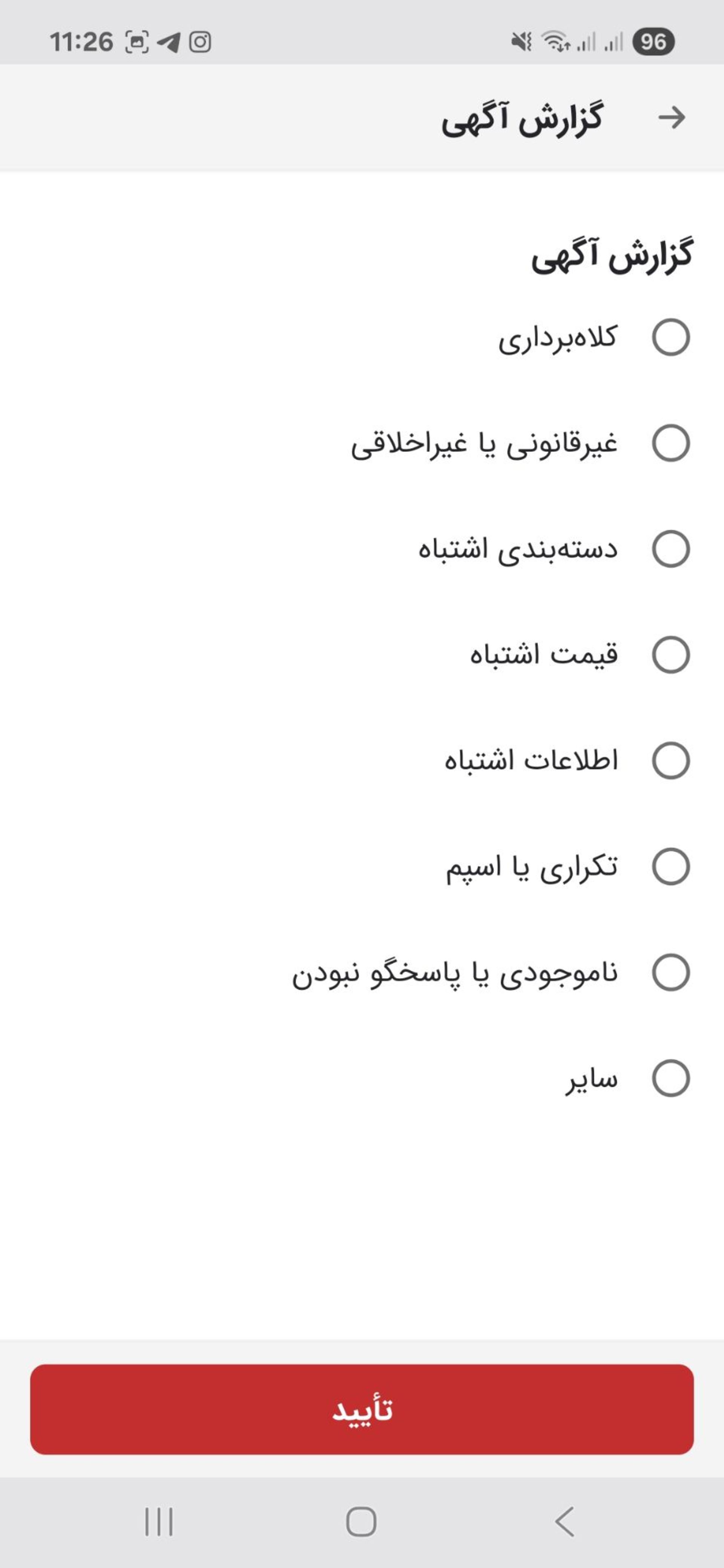Tap the battery level 96 indicator

653,42
